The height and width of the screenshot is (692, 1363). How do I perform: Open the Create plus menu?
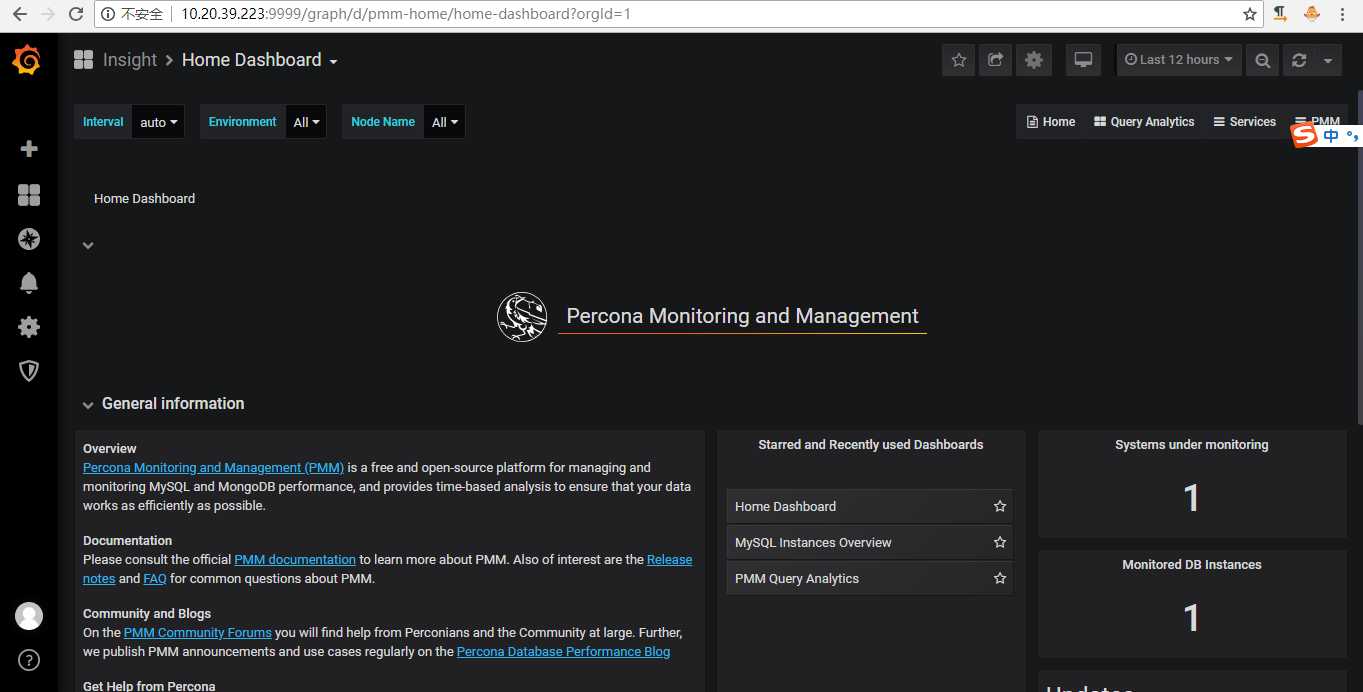[x=29, y=149]
